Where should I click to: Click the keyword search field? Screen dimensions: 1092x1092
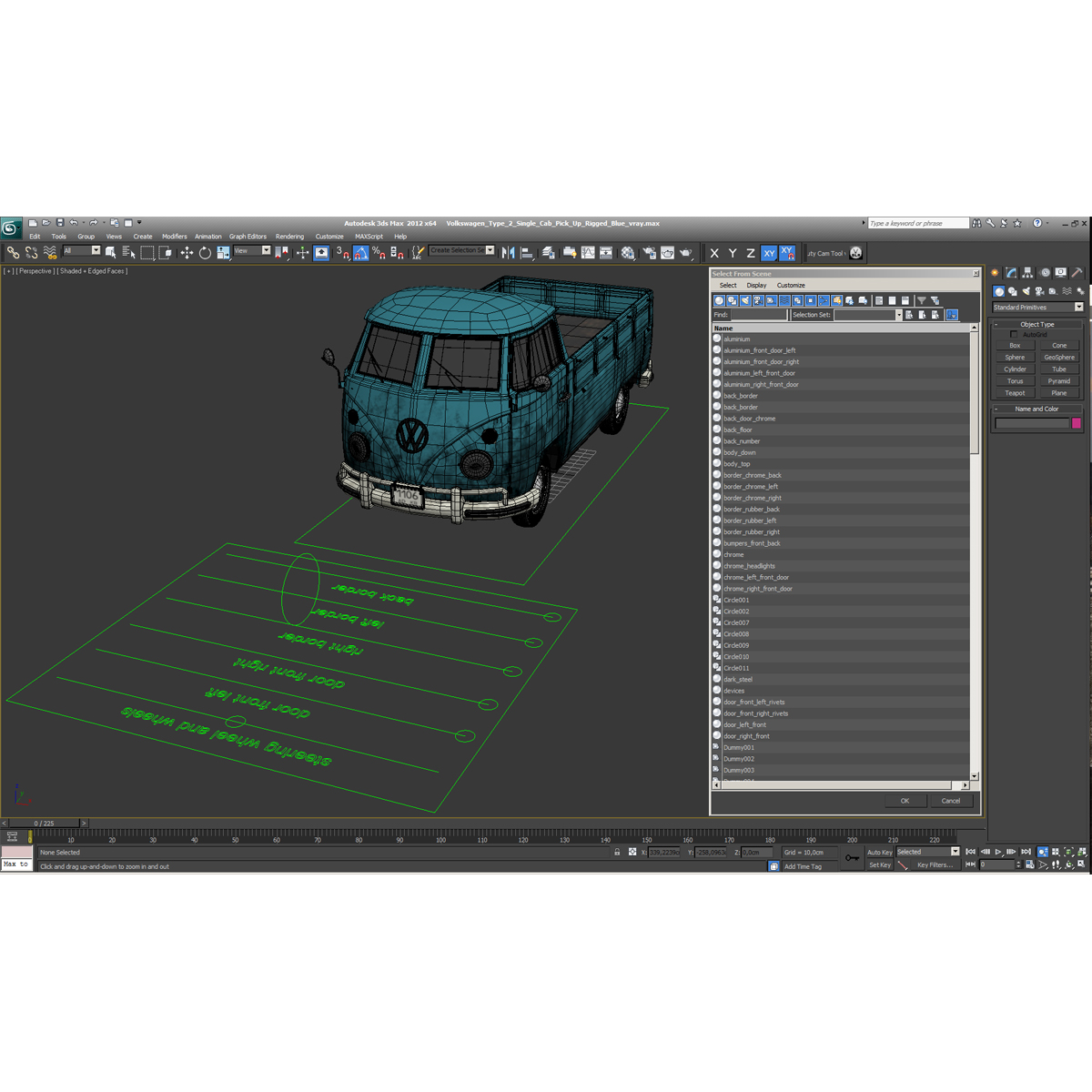[x=917, y=223]
